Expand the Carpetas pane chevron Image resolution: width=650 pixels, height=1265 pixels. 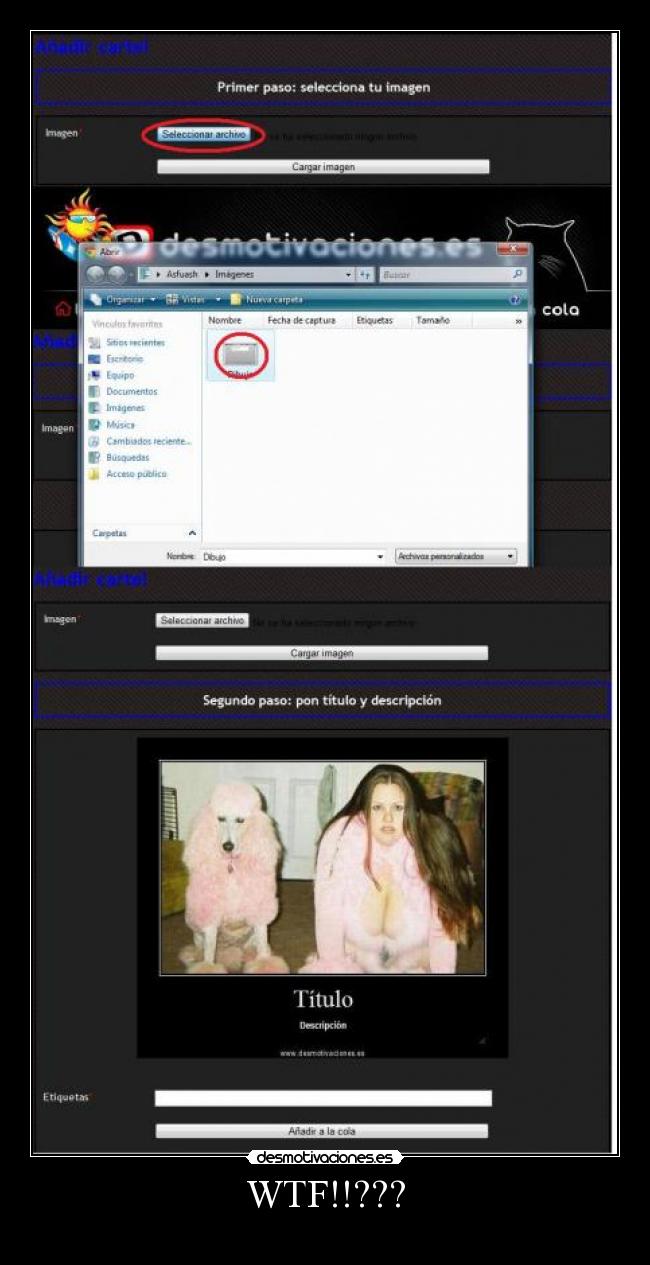192,533
